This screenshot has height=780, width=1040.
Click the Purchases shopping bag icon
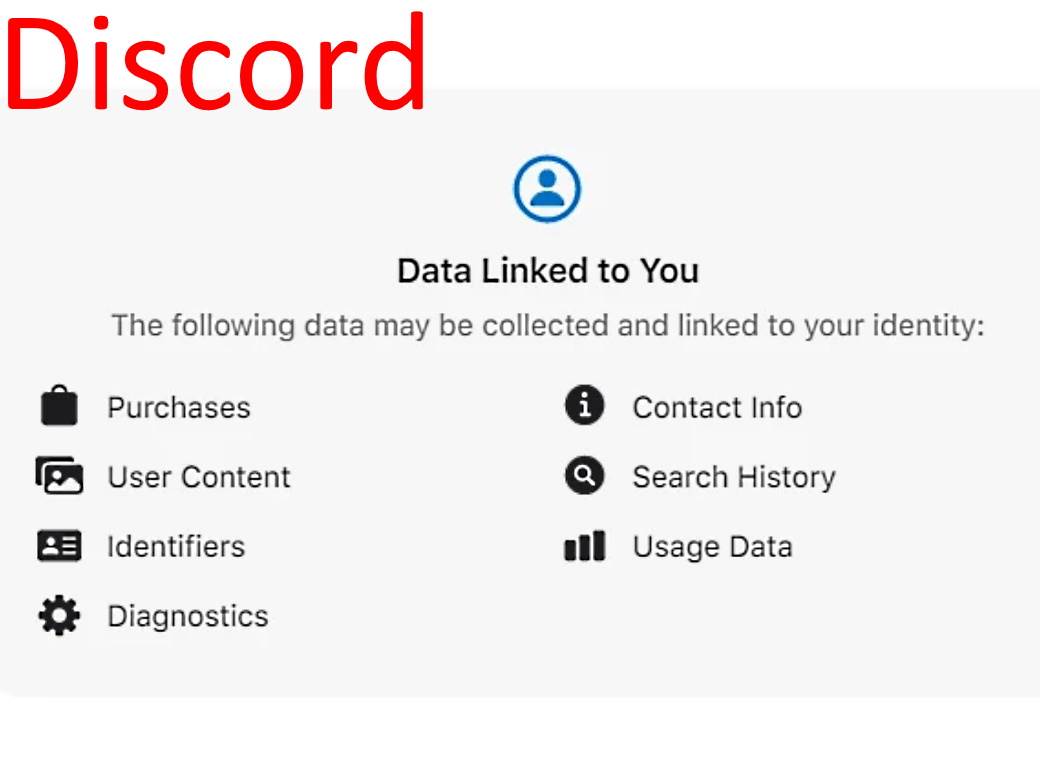(x=59, y=407)
